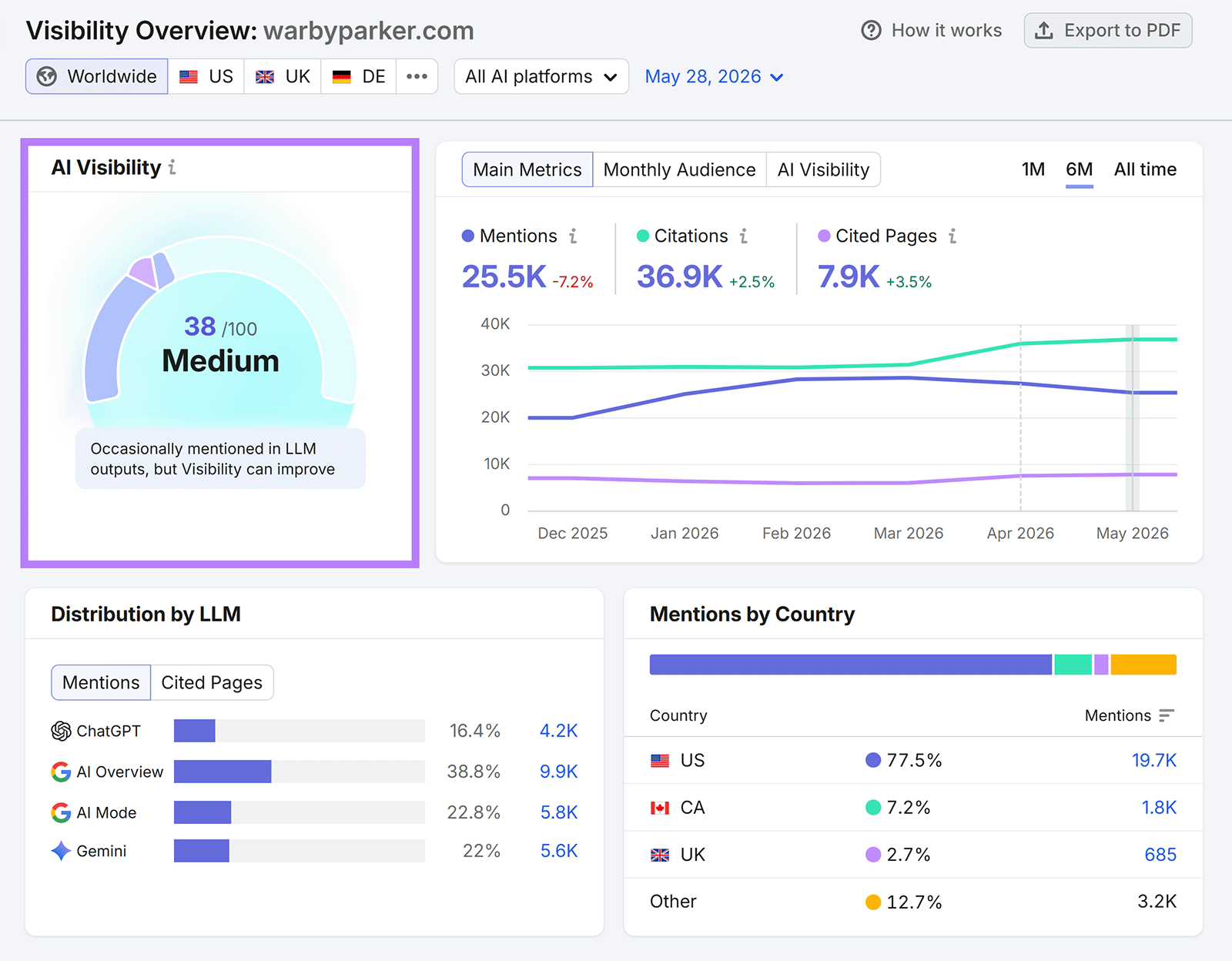Toggle the Mentions series legend dot
The height and width of the screenshot is (961, 1232).
pyautogui.click(x=468, y=236)
